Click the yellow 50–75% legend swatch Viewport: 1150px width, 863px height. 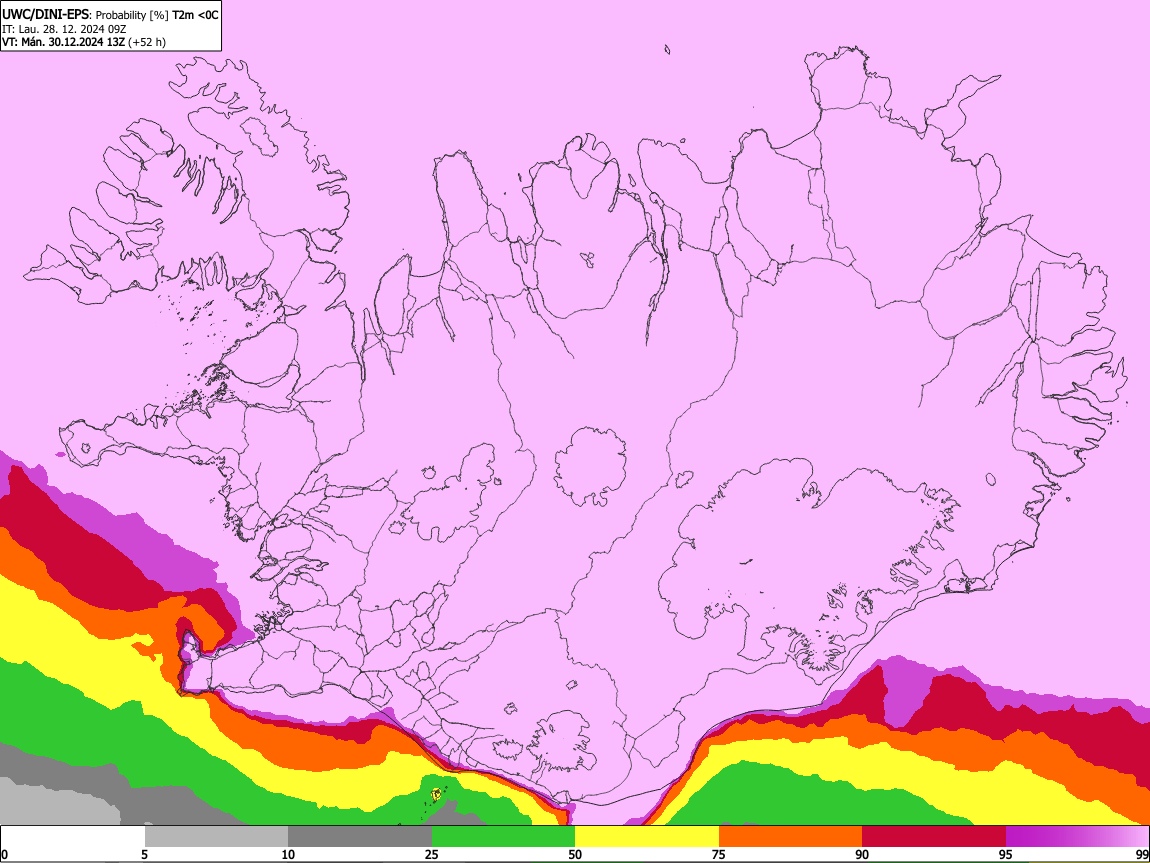647,837
